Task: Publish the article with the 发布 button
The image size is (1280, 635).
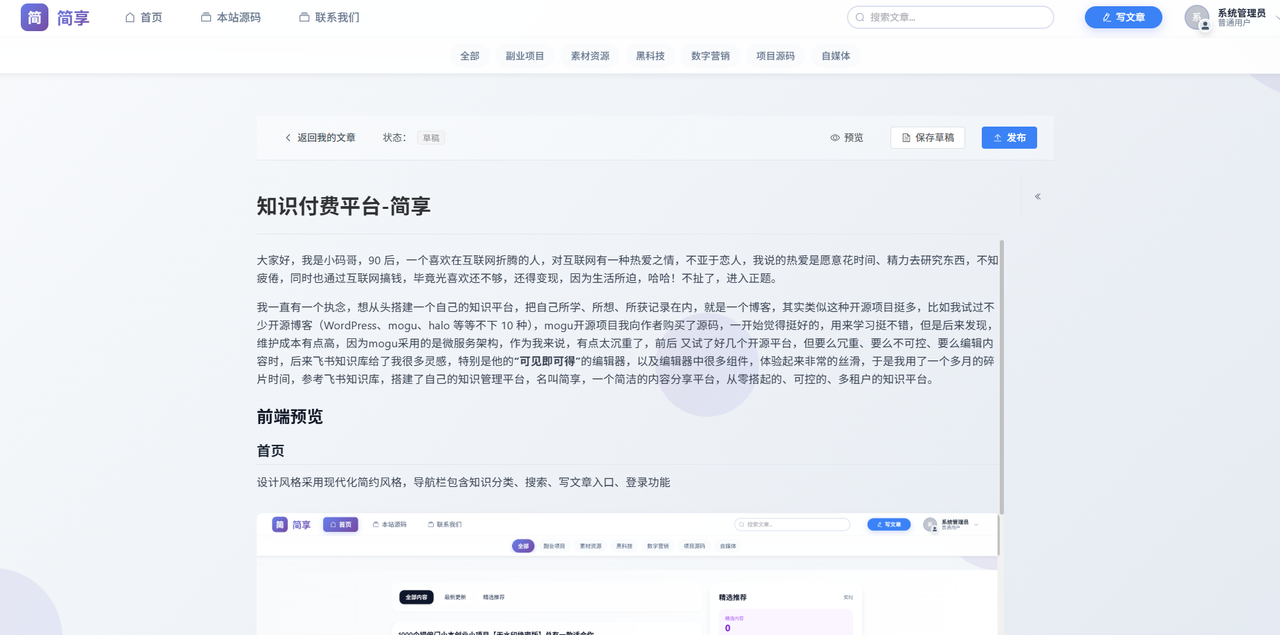Action: [1009, 137]
